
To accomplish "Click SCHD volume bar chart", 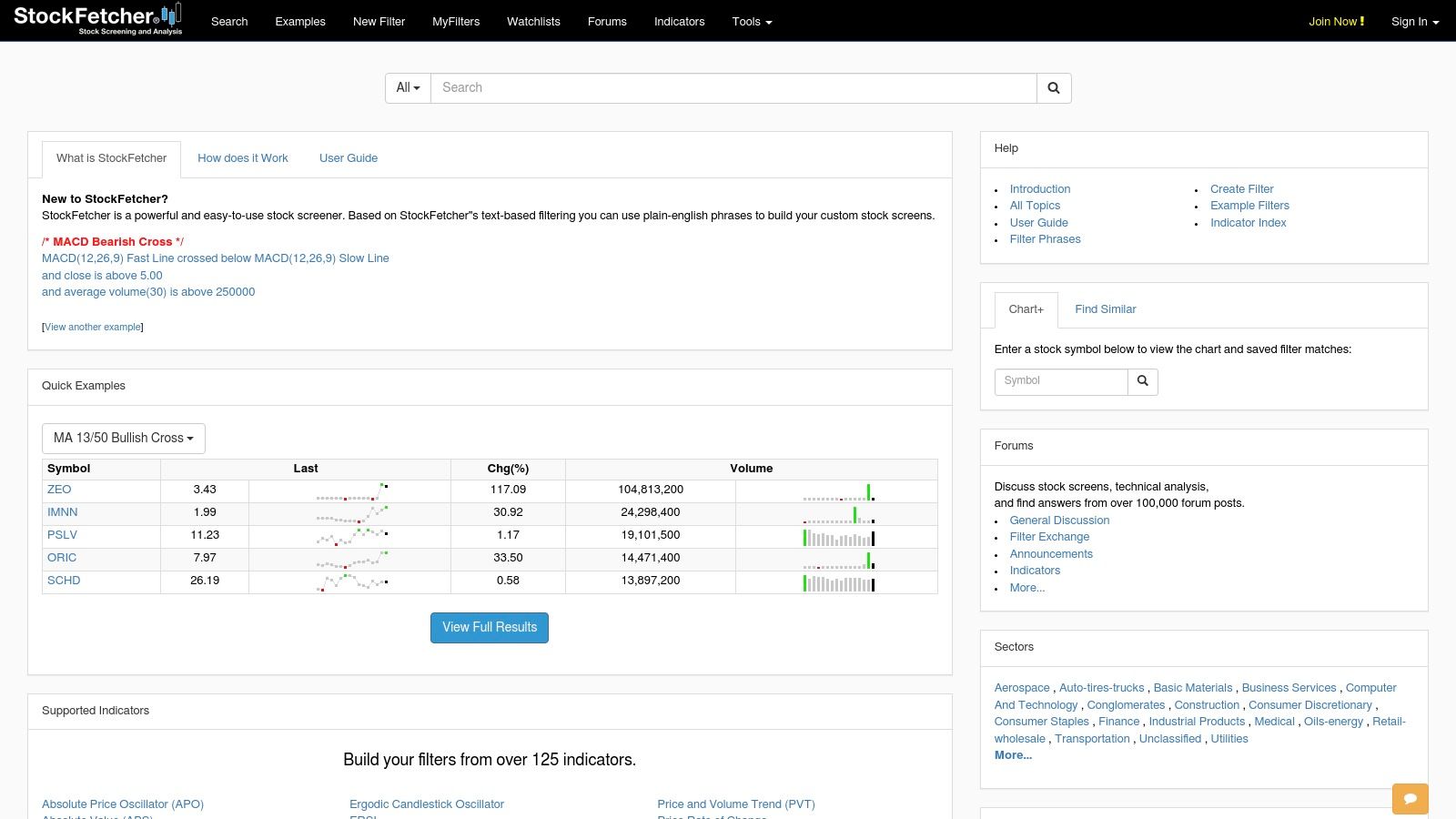I will coord(839,582).
